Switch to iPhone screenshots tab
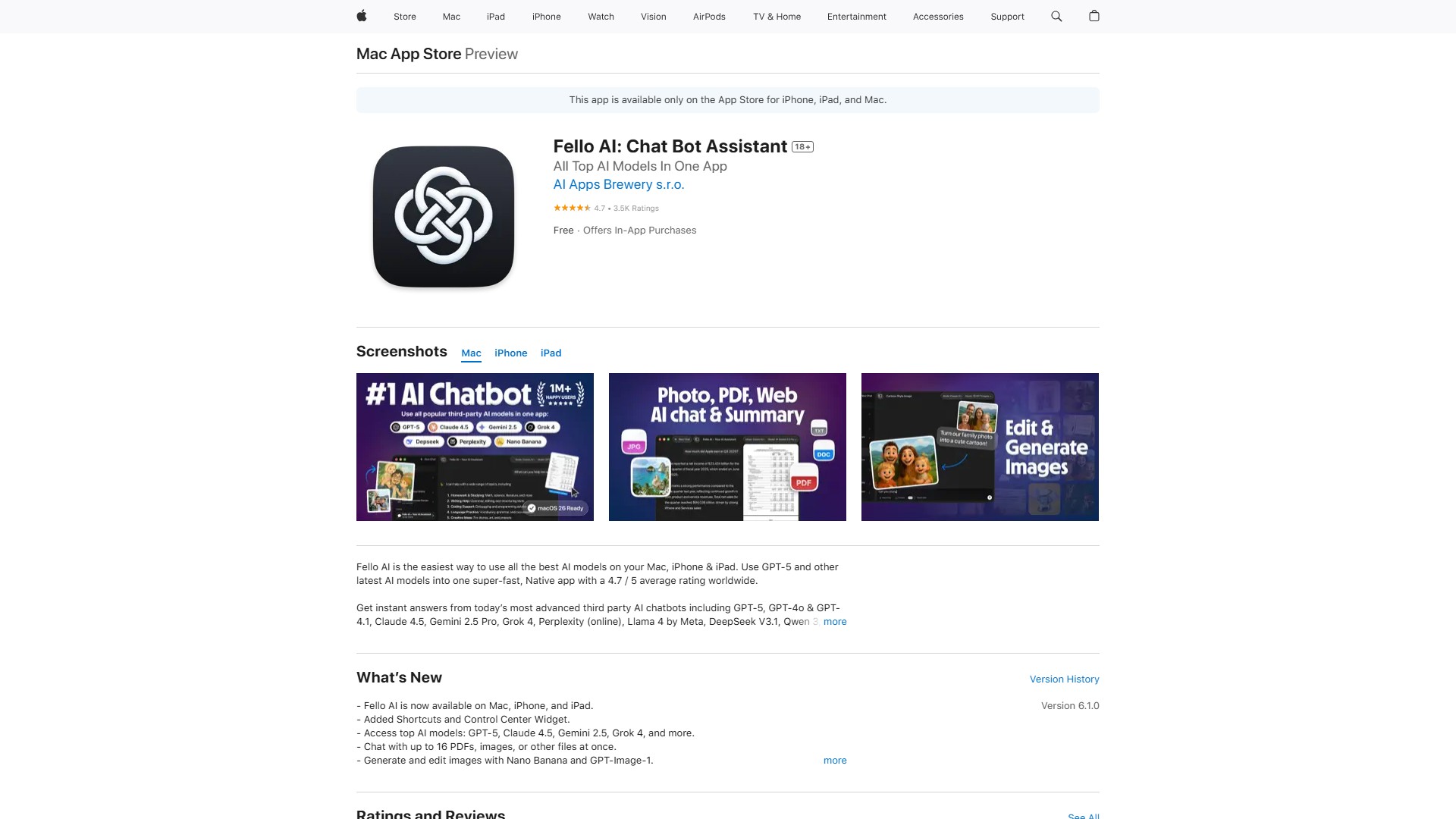 [510, 353]
